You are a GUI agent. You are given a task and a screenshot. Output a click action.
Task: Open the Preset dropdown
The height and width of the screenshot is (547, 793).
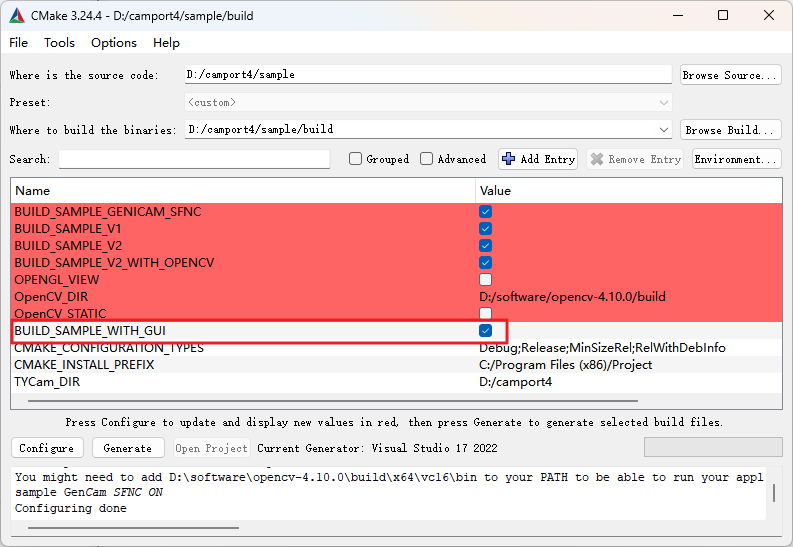coord(664,102)
